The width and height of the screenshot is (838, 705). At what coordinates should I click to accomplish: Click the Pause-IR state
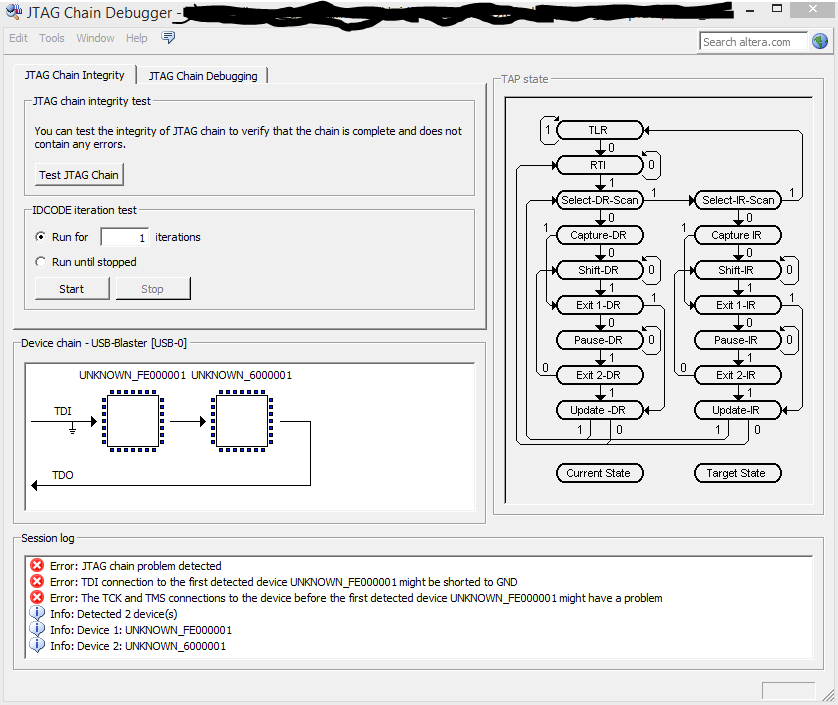[x=738, y=340]
